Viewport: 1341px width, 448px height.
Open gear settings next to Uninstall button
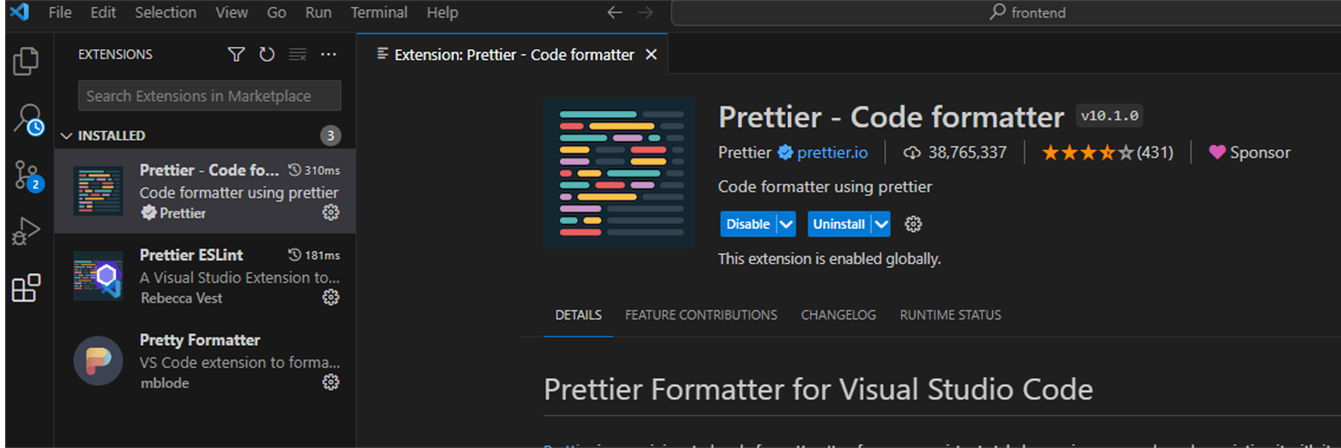[x=913, y=224]
